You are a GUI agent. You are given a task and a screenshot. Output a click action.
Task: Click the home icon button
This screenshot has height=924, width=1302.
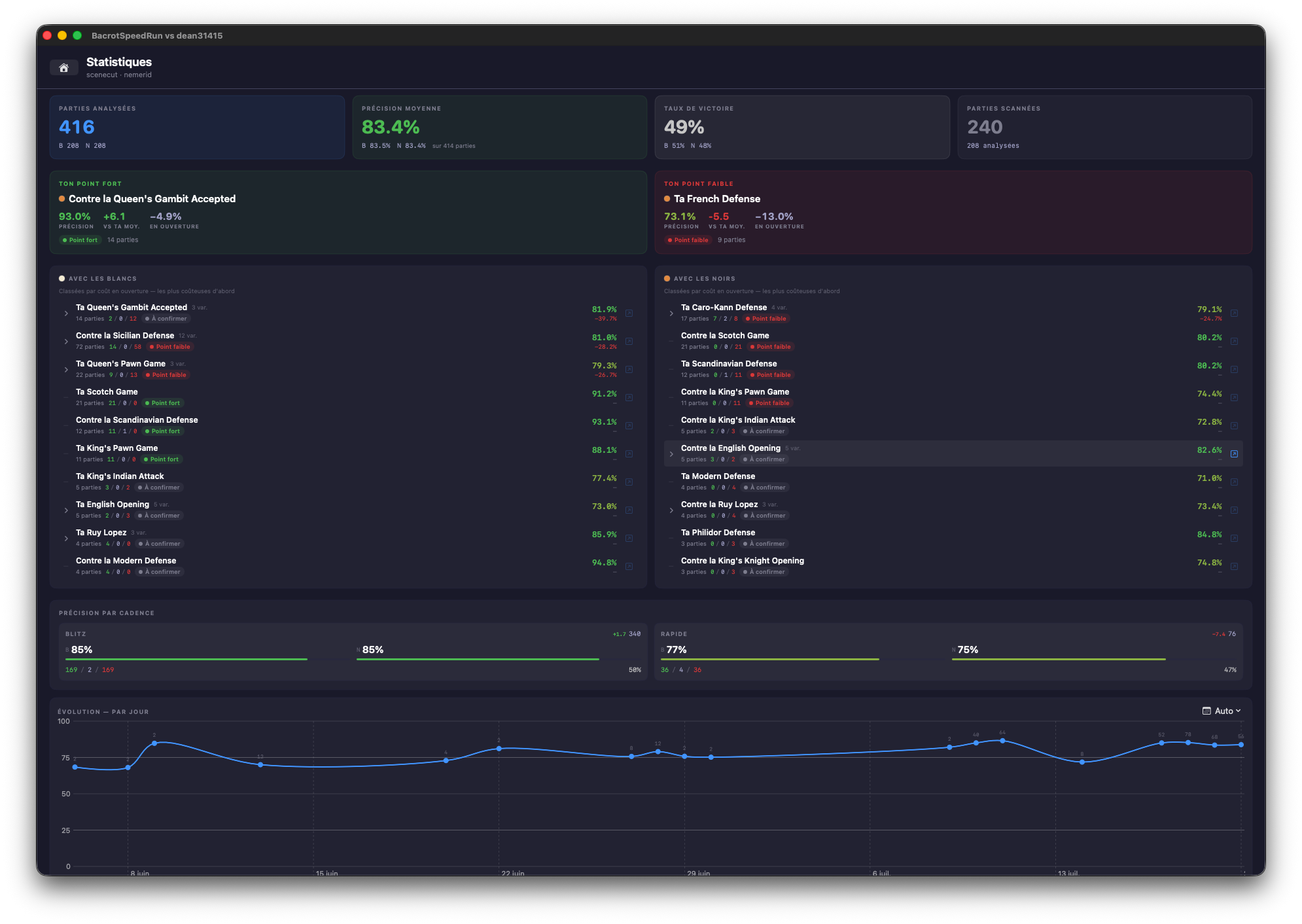(63, 67)
